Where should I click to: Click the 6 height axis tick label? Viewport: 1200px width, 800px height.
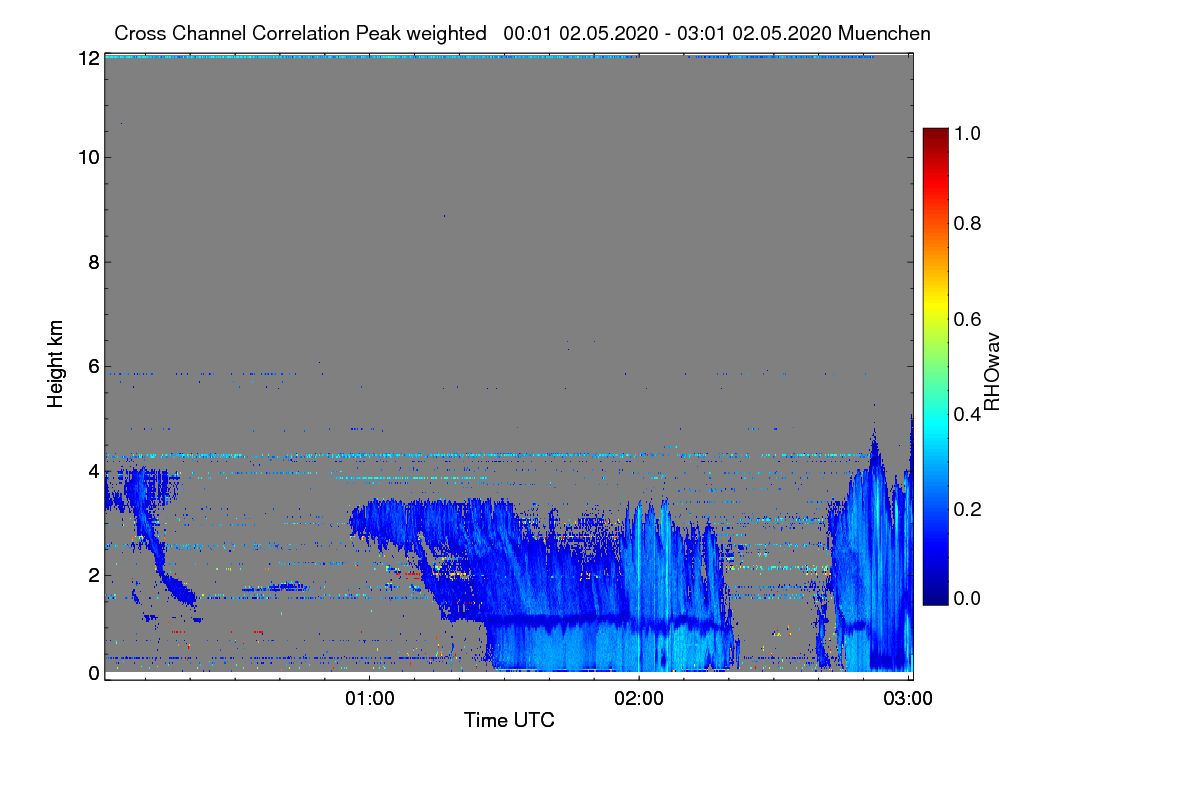click(x=93, y=367)
